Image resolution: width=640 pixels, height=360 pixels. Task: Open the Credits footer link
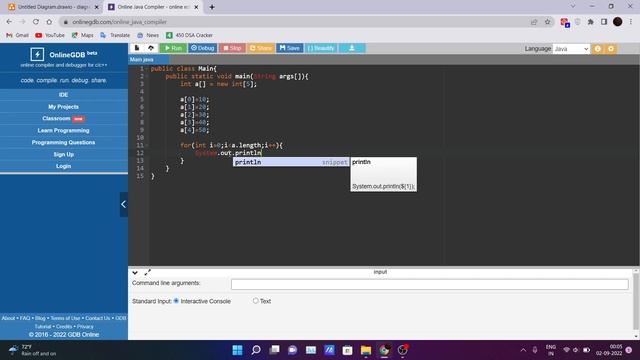[x=64, y=327]
